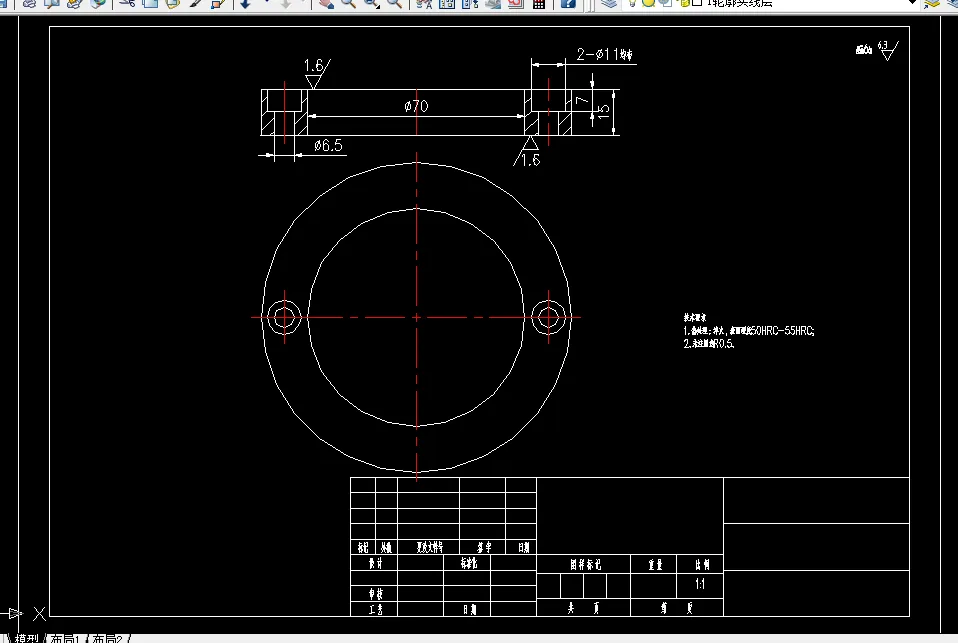Screen dimensions: 958x643
Task: Click the Copy toolbar icon
Action: tap(150, 3)
